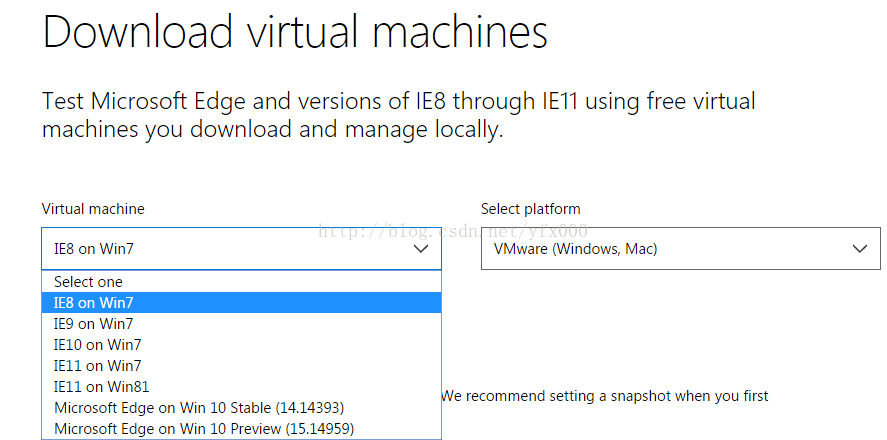The width and height of the screenshot is (887, 440).
Task: Open the Select platform dropdown showing VMware
Action: pyautogui.click(x=681, y=248)
